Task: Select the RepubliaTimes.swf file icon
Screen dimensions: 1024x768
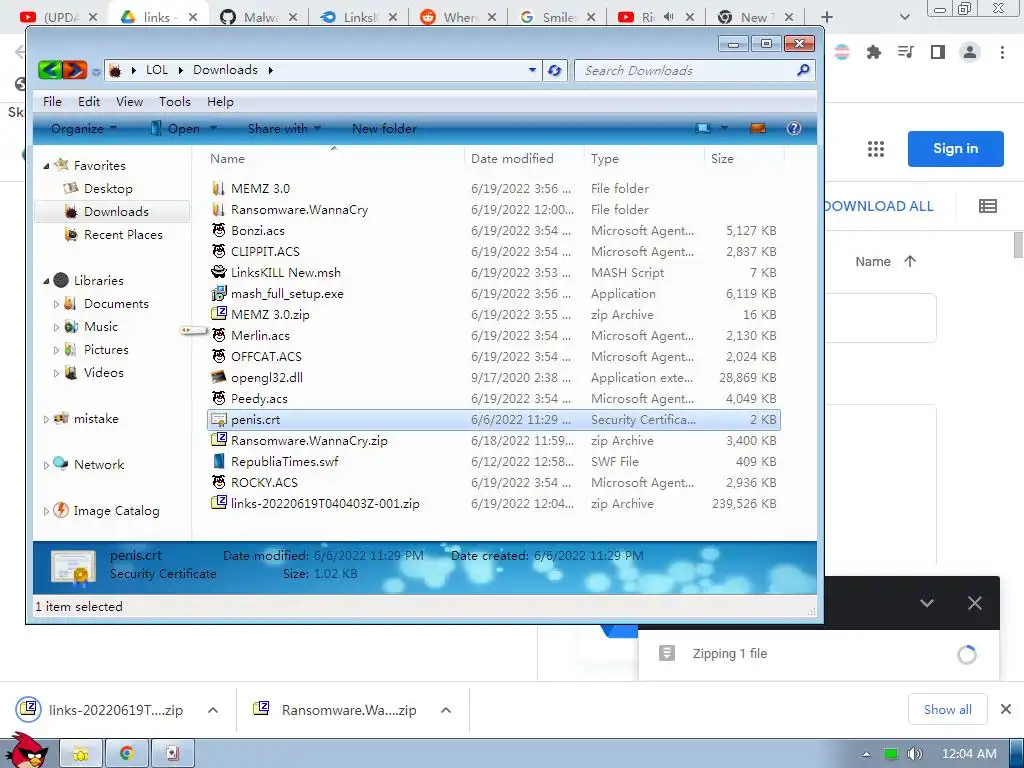Action: (x=219, y=461)
